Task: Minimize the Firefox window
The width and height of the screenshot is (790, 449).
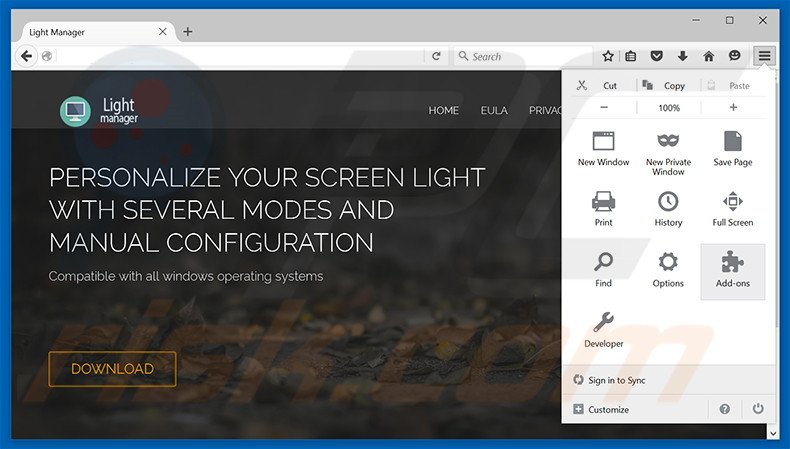Action: tap(696, 20)
